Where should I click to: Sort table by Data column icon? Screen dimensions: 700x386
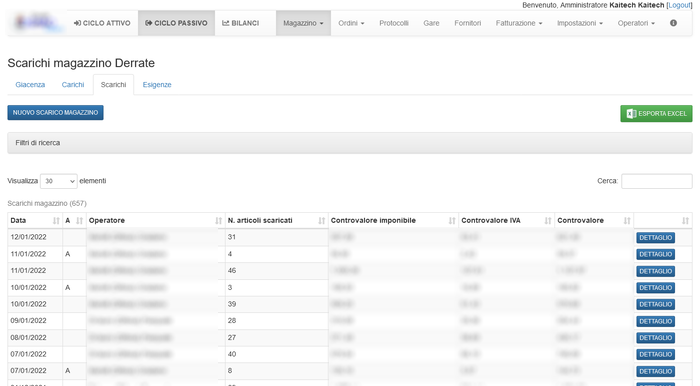[56, 220]
